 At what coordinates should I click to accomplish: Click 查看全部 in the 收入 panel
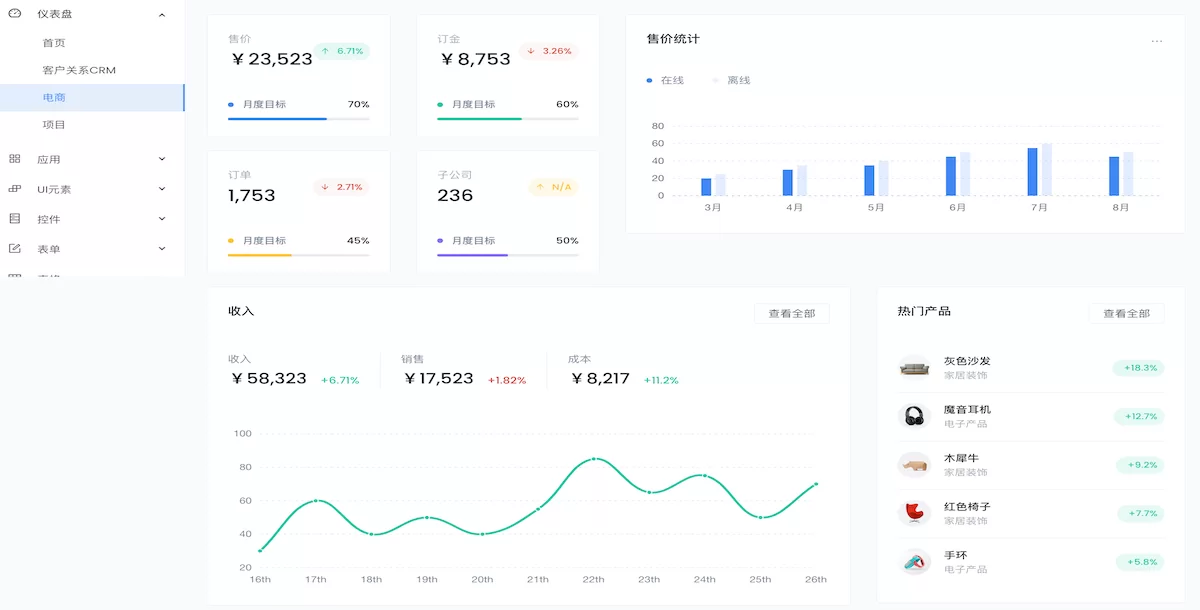pos(793,312)
